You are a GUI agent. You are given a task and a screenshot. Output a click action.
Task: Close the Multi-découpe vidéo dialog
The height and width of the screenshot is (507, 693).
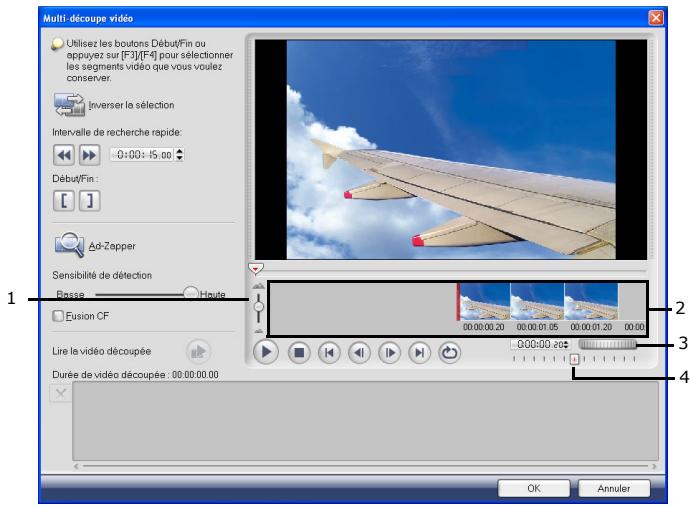(655, 18)
